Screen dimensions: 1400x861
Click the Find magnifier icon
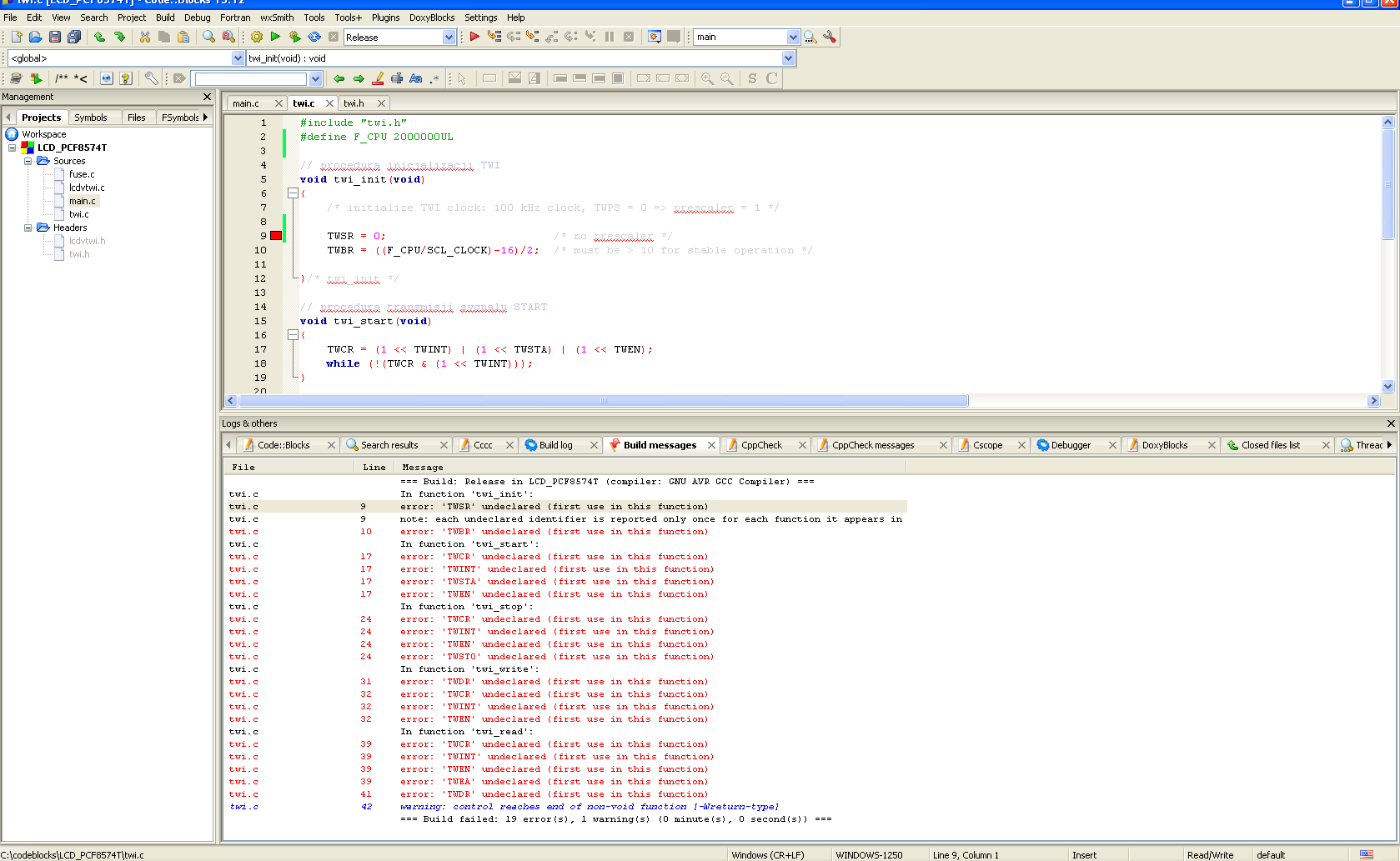pyautogui.click(x=208, y=37)
